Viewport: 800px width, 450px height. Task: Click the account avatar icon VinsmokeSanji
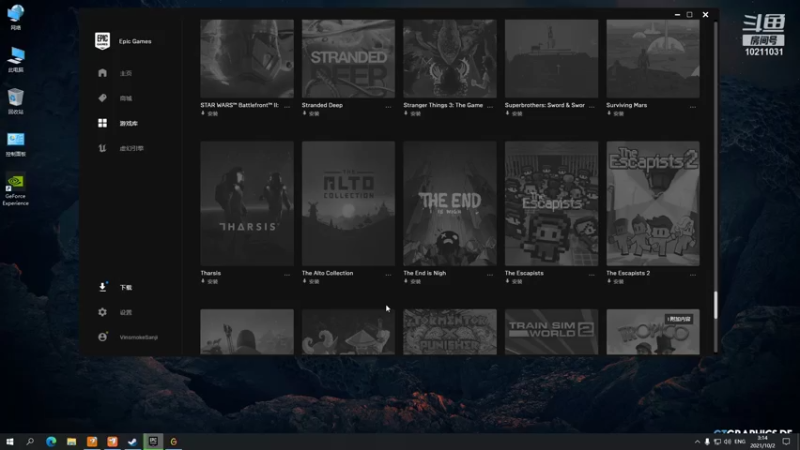point(102,337)
